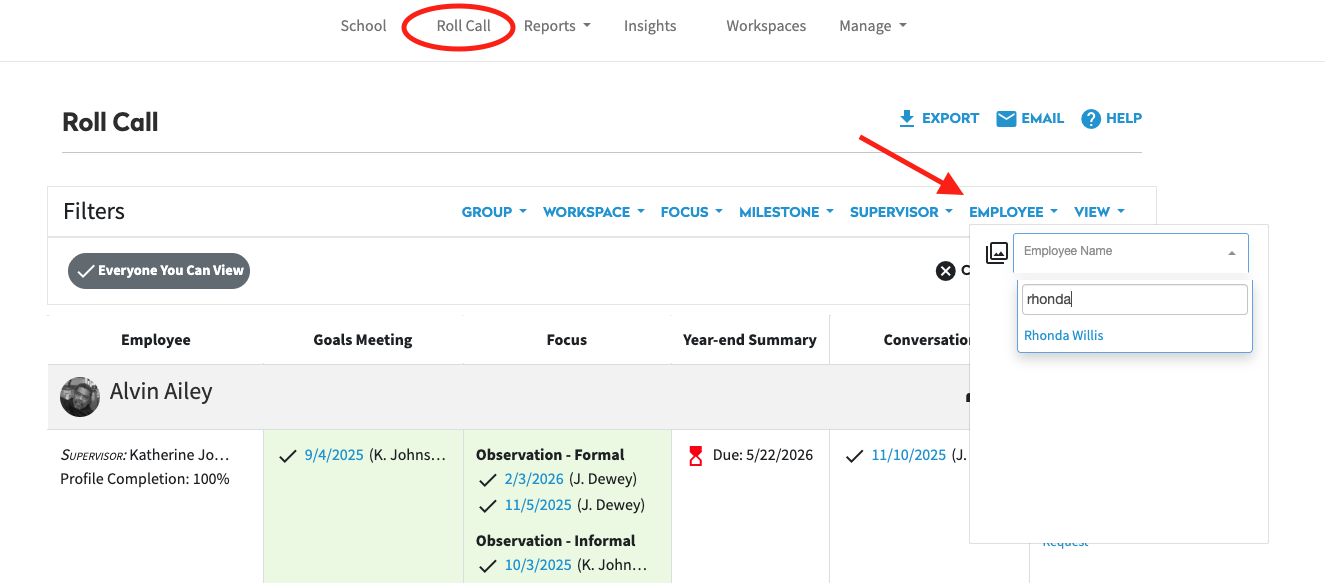Open the 2/3/2026 formal observation link

[x=534, y=479]
